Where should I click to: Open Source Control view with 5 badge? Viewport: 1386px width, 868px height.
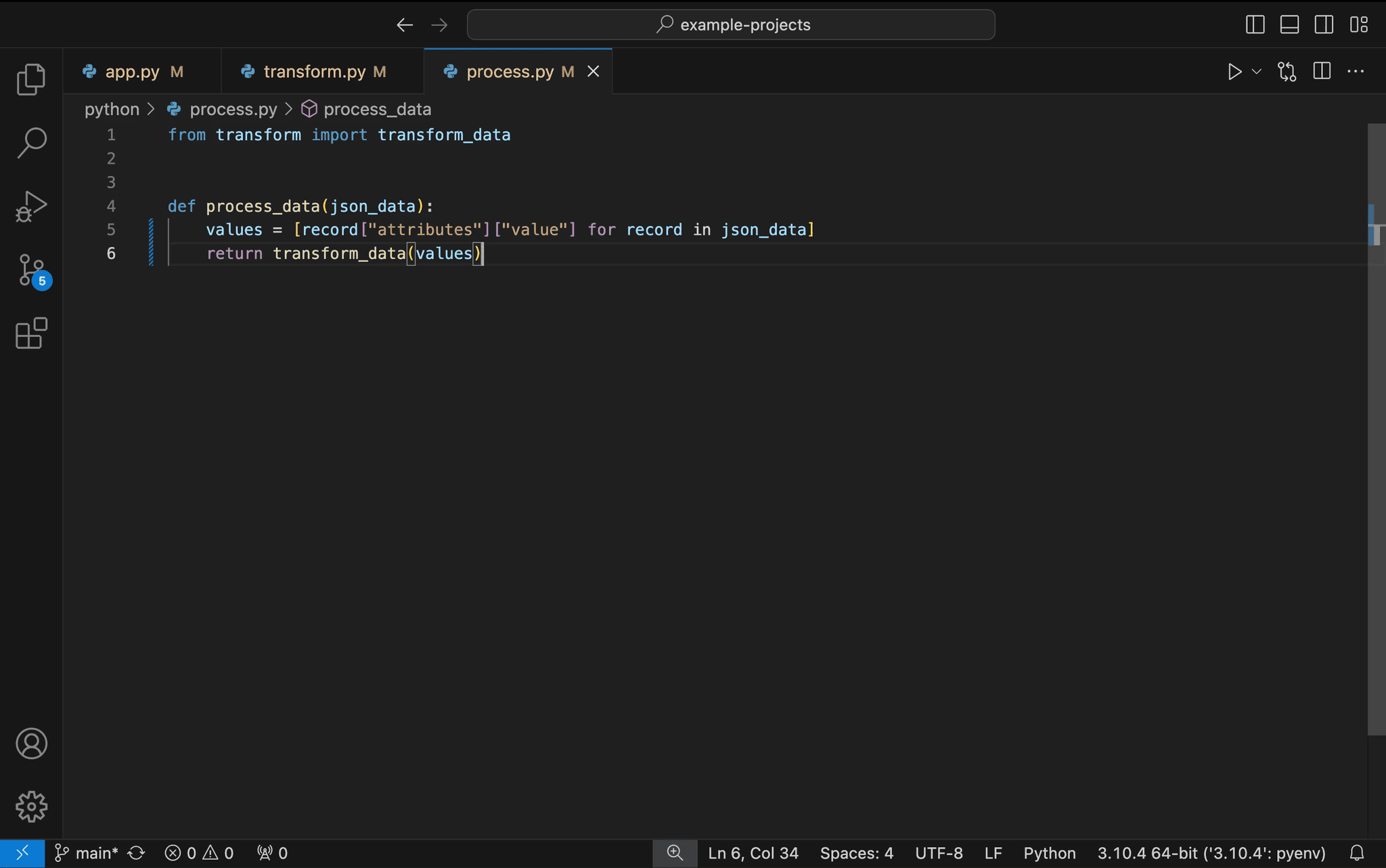pyautogui.click(x=31, y=270)
